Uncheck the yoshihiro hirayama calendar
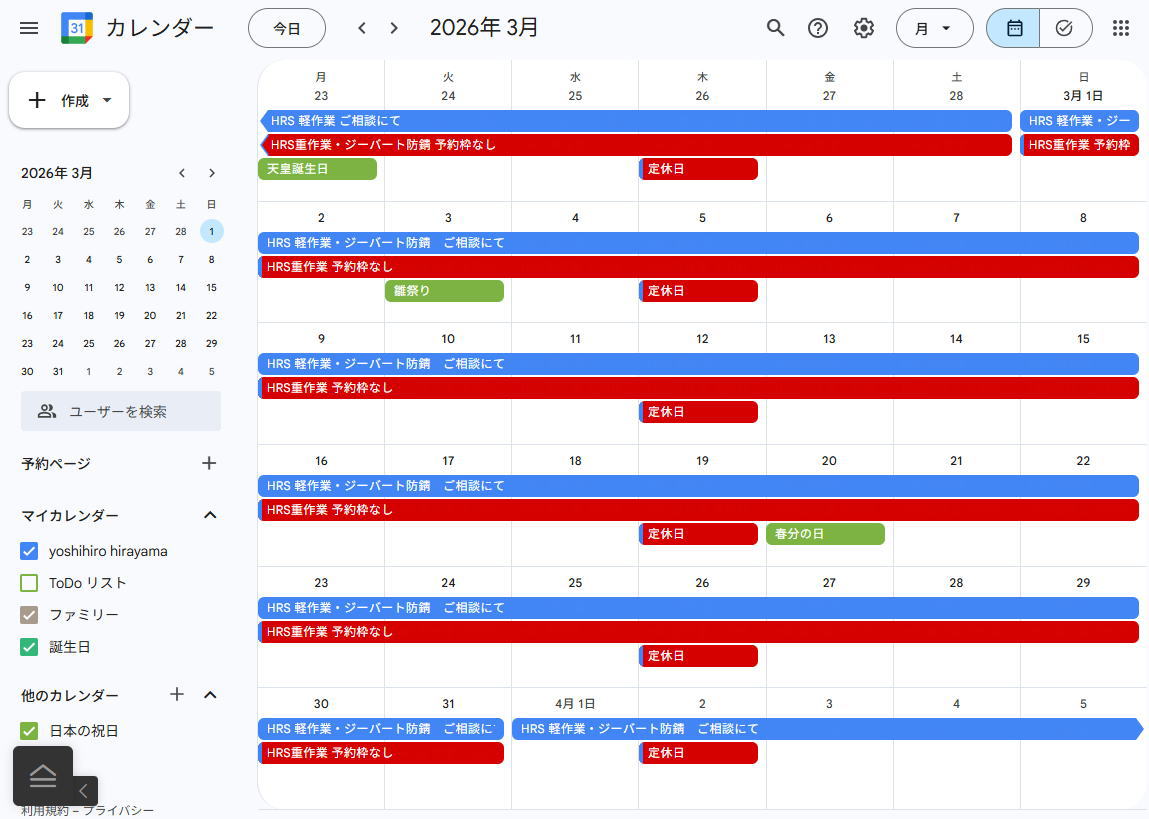Viewport: 1149px width, 819px height. click(x=29, y=551)
